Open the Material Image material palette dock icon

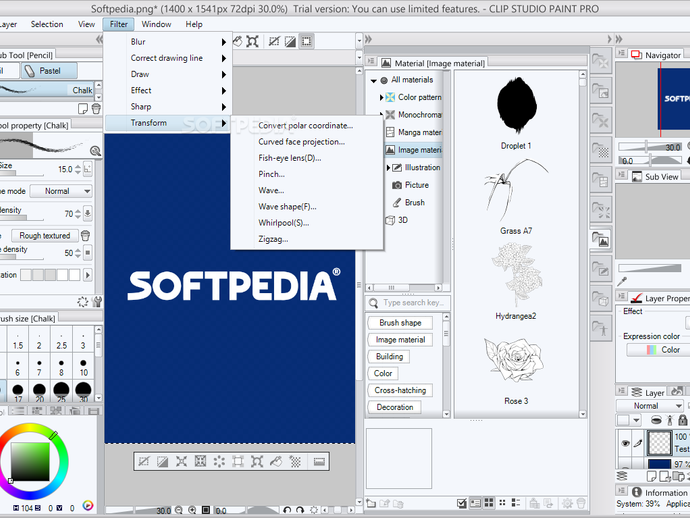[x=601, y=240]
